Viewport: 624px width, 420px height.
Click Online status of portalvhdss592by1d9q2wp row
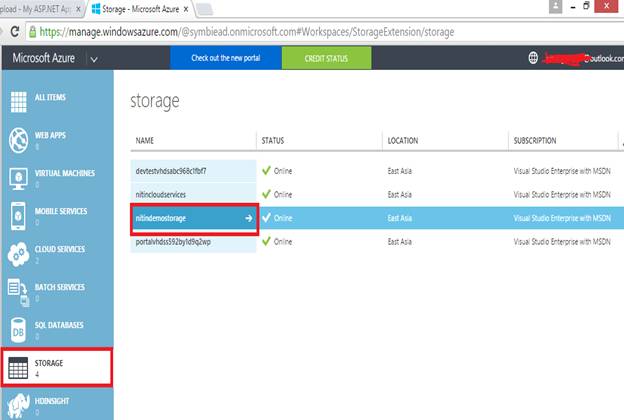pyautogui.click(x=283, y=242)
